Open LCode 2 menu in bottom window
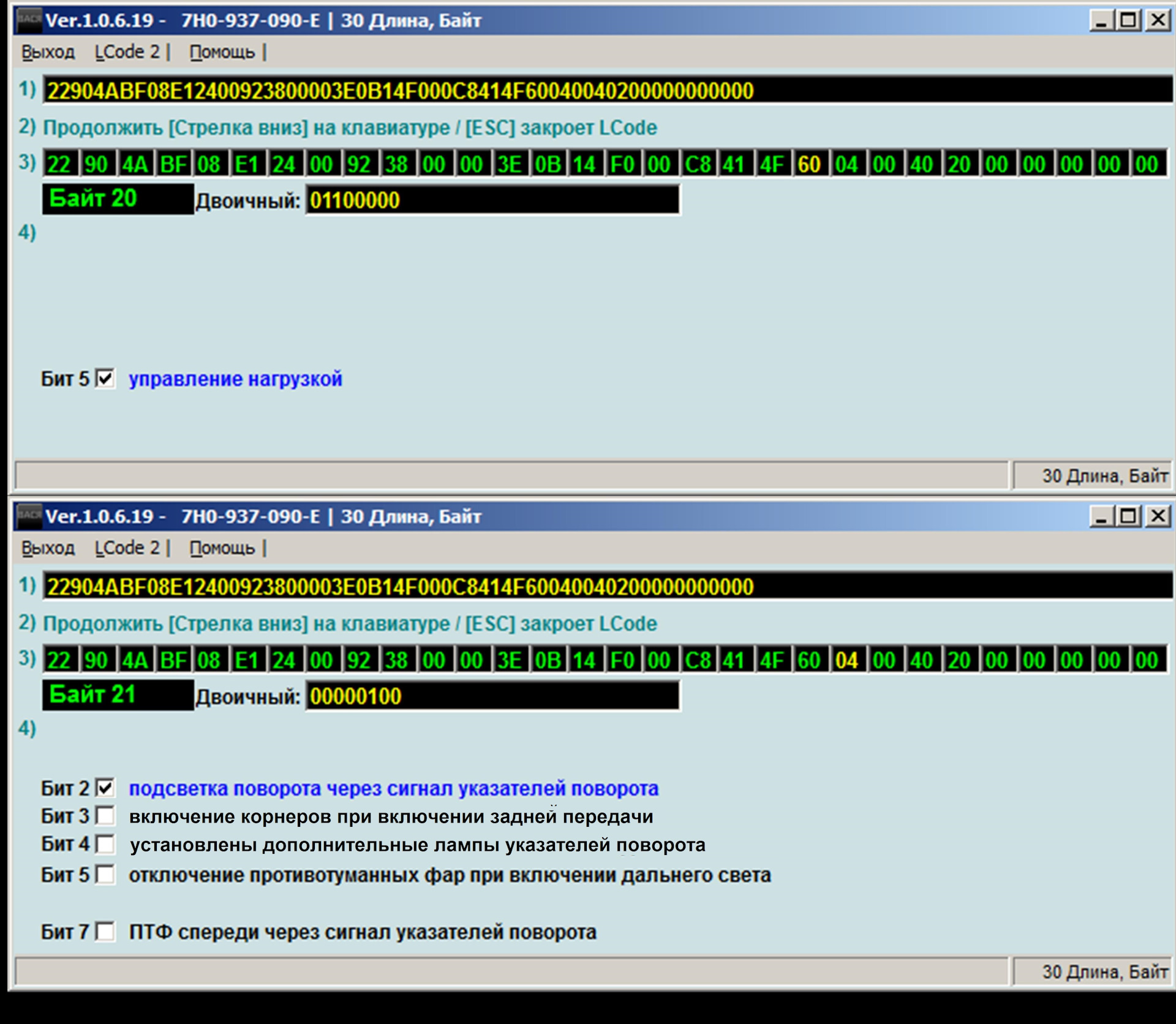Viewport: 1176px width, 1024px height. (127, 549)
